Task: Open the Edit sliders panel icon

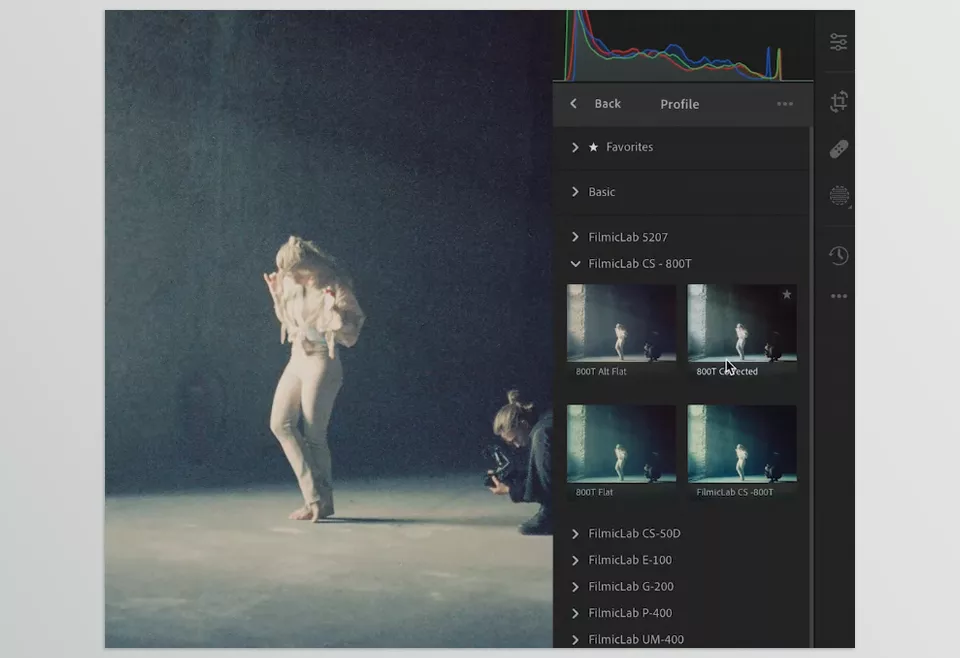Action: [x=838, y=42]
